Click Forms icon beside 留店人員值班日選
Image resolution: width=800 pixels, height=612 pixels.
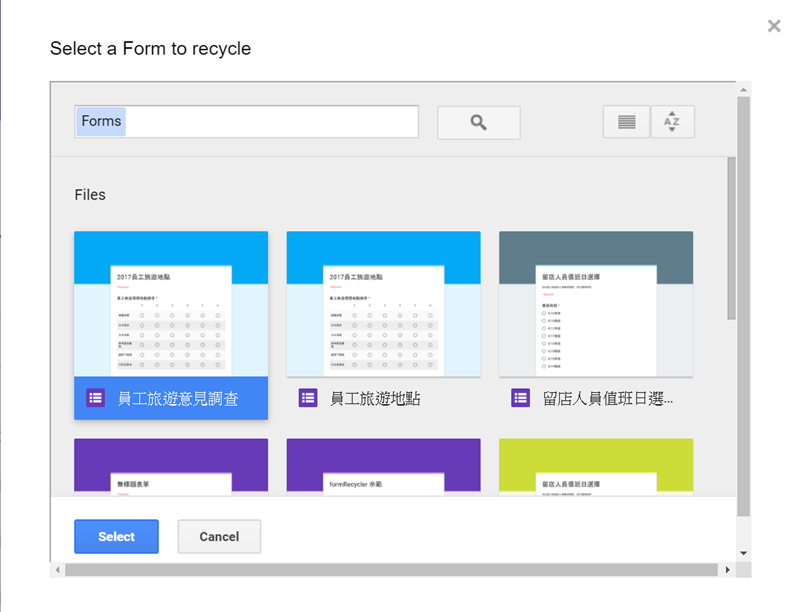coord(520,398)
